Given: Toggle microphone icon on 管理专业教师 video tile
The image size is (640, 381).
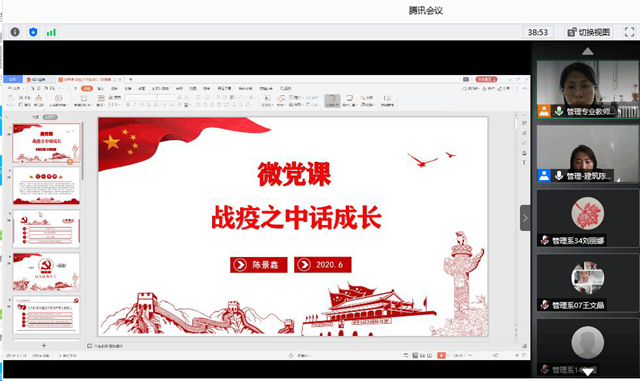Looking at the screenshot, I should tap(559, 111).
